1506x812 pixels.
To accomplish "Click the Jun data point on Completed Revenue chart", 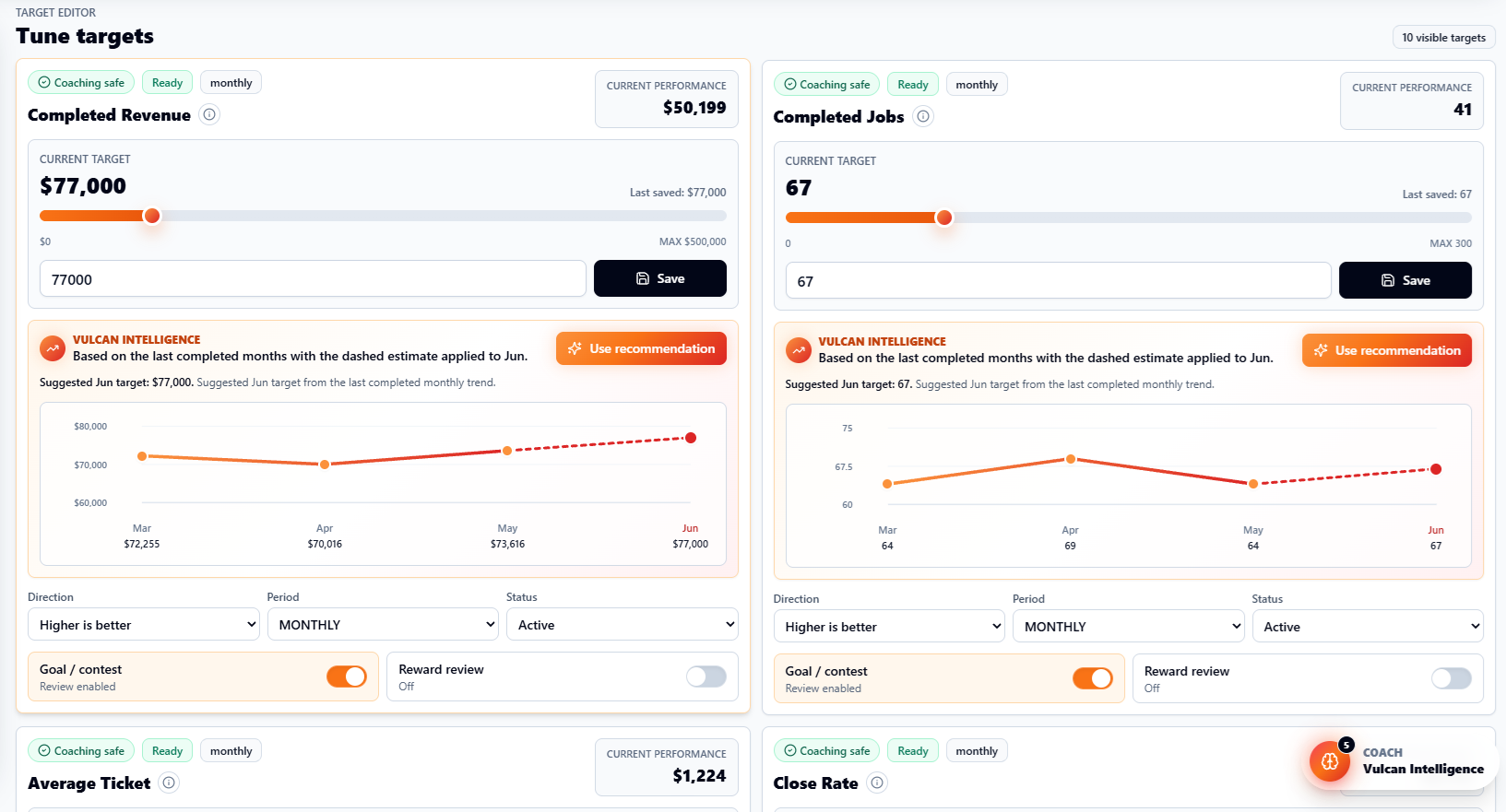I will pyautogui.click(x=691, y=438).
